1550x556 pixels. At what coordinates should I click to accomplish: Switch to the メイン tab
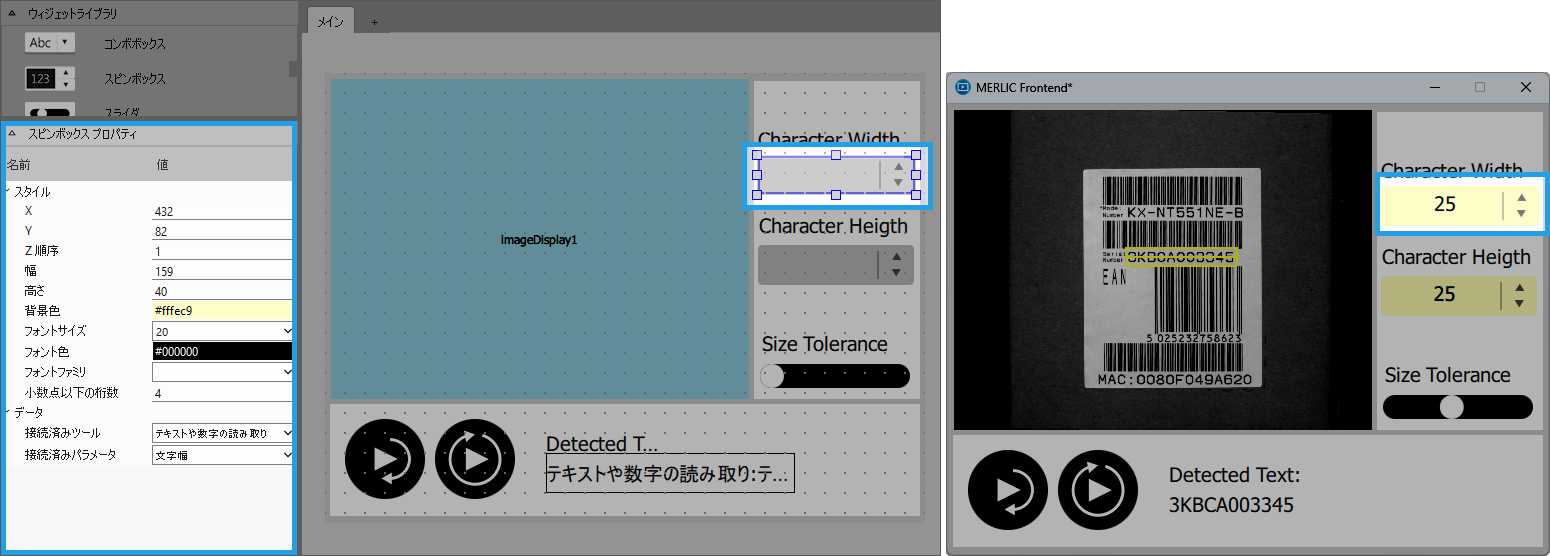tap(329, 21)
